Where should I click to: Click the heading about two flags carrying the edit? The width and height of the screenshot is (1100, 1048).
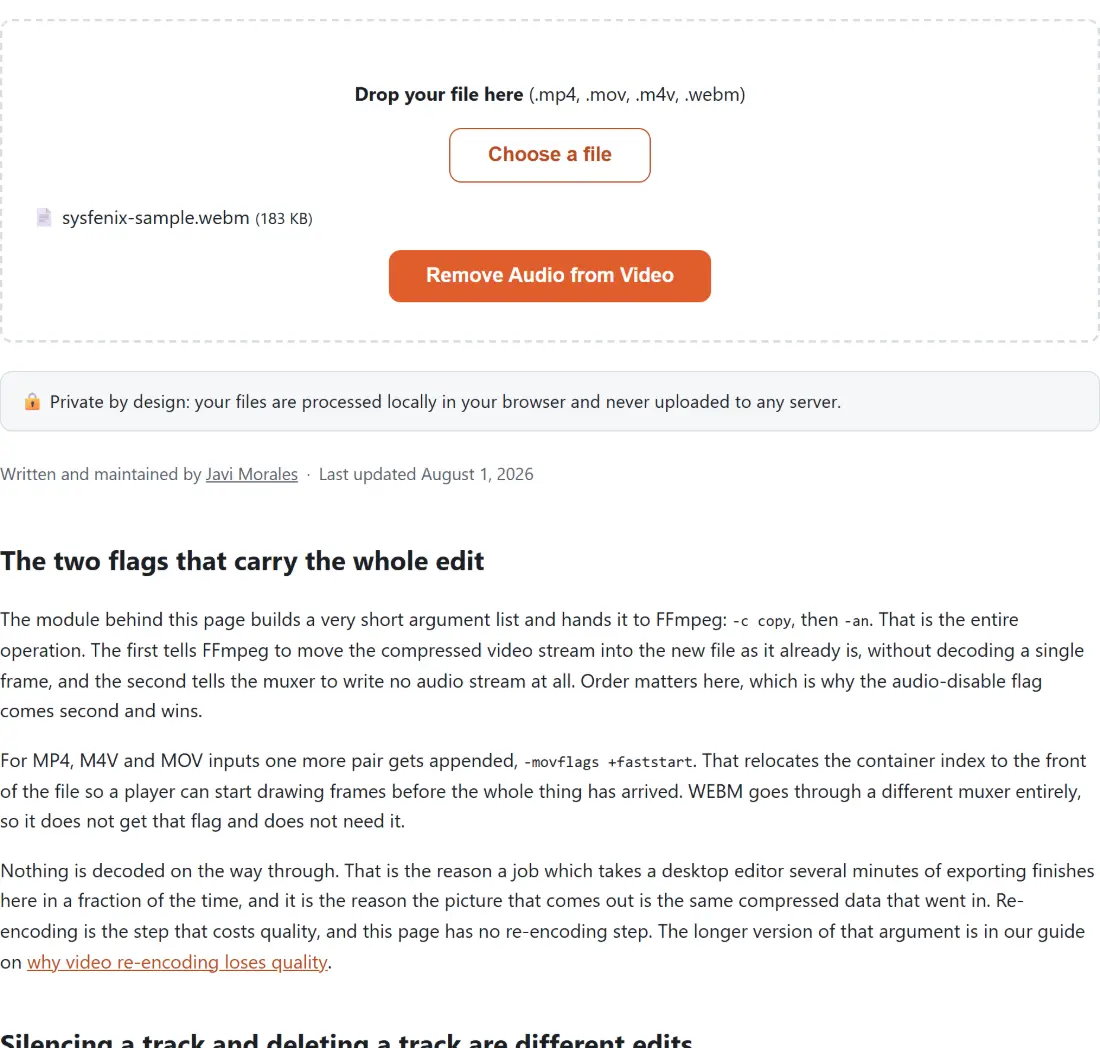tap(242, 561)
